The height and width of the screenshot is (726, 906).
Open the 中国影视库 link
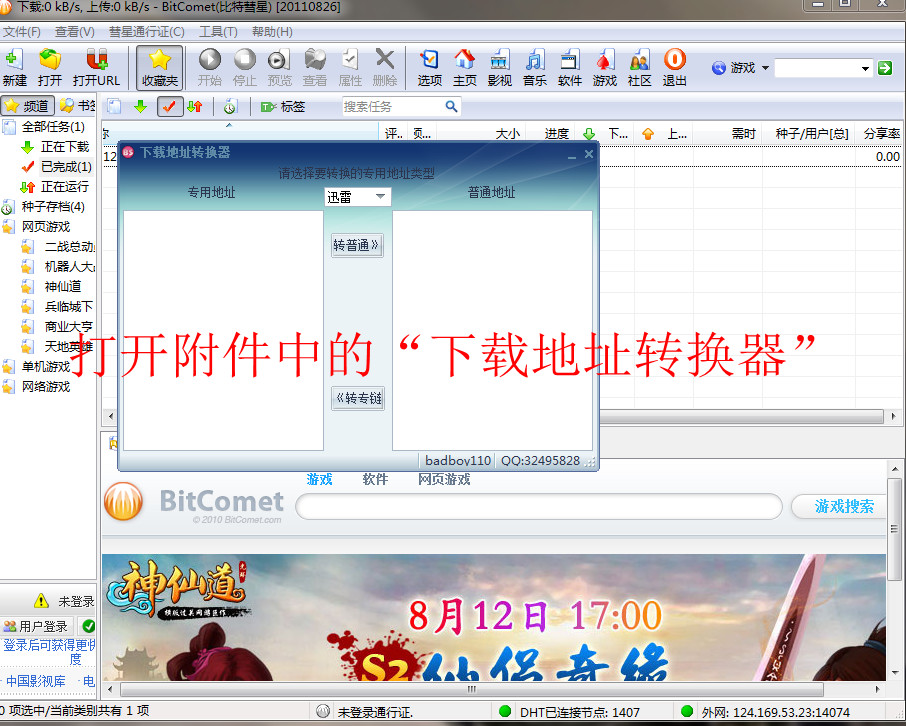click(36, 681)
